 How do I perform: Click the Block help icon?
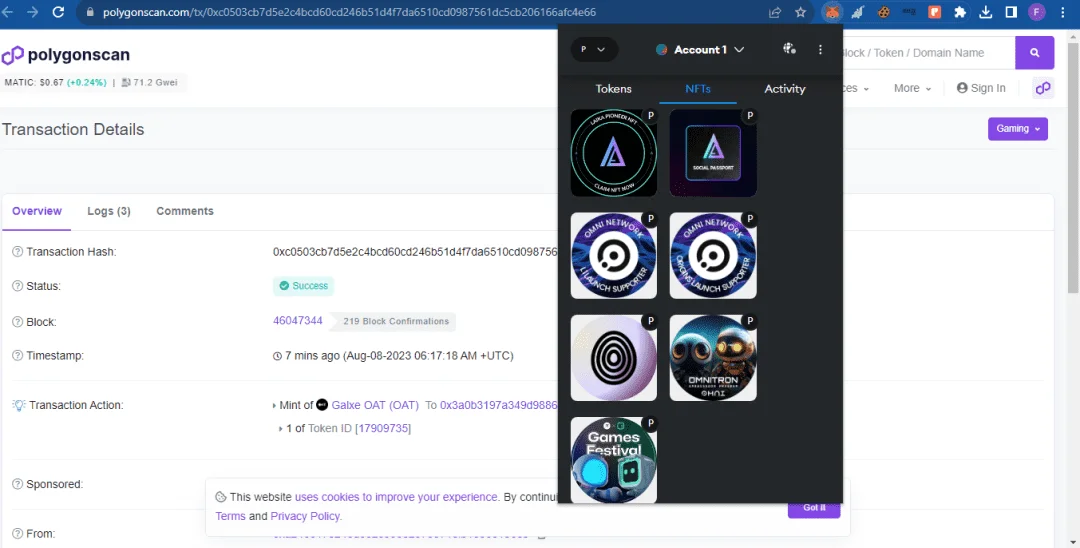pos(18,322)
